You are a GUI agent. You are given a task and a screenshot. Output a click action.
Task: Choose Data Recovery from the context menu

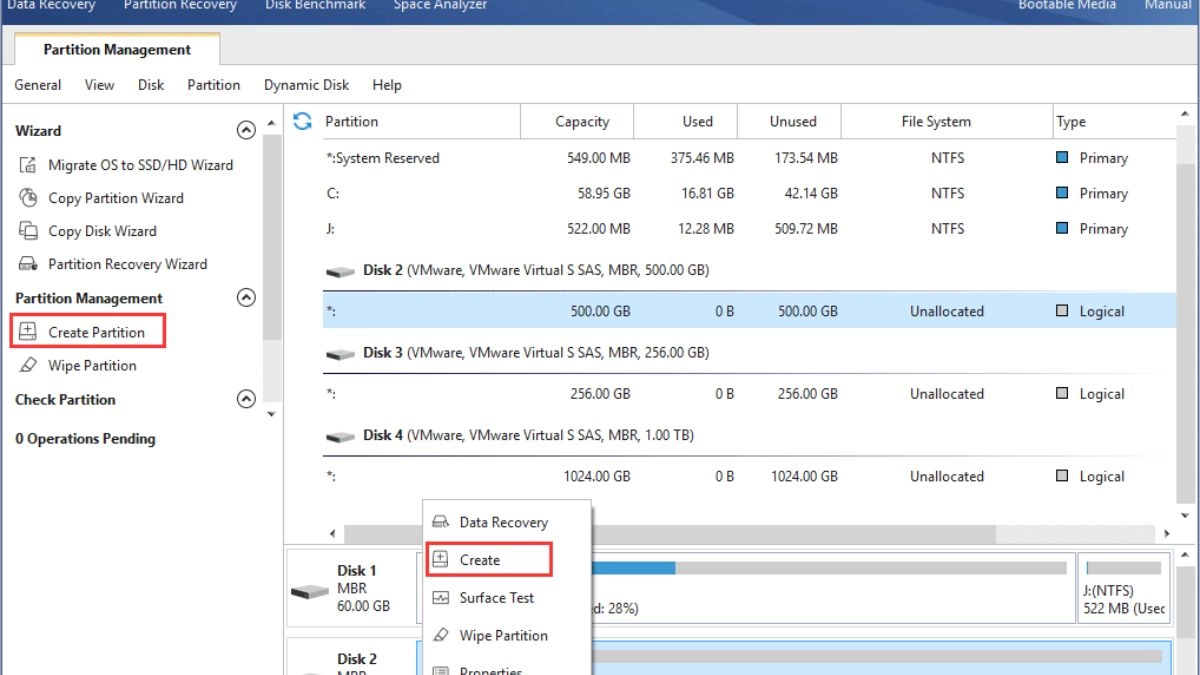click(490, 522)
